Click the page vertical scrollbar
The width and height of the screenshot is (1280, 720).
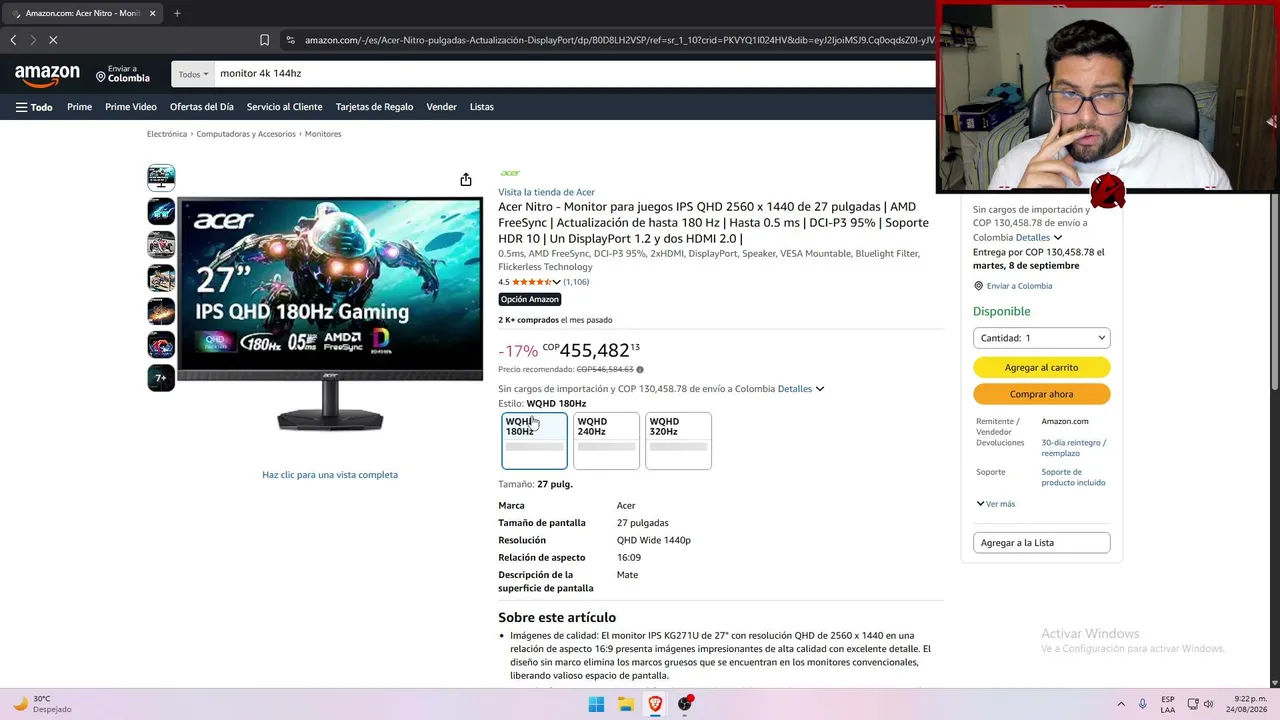click(x=1275, y=290)
